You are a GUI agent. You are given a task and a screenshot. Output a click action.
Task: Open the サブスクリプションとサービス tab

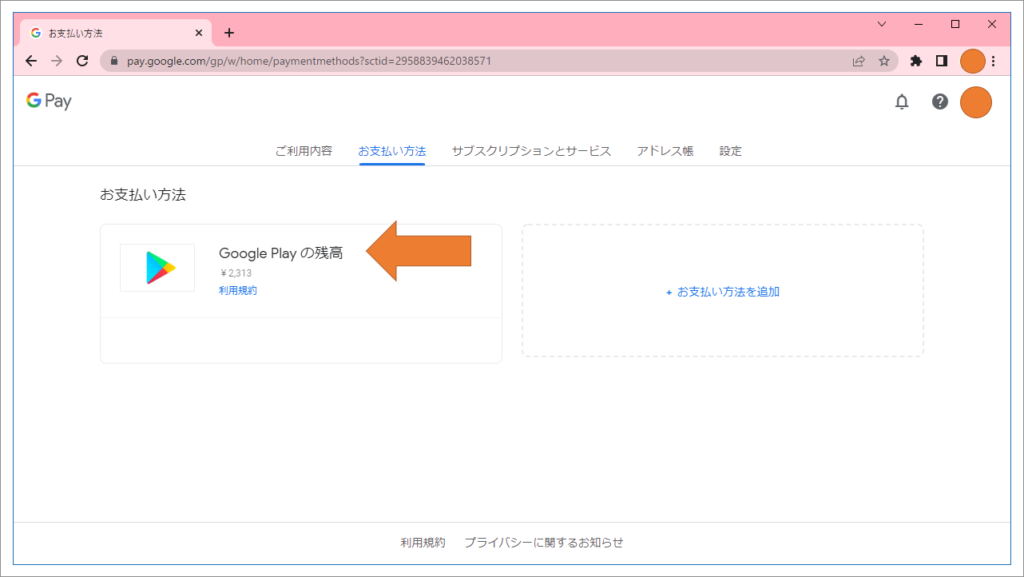click(532, 150)
